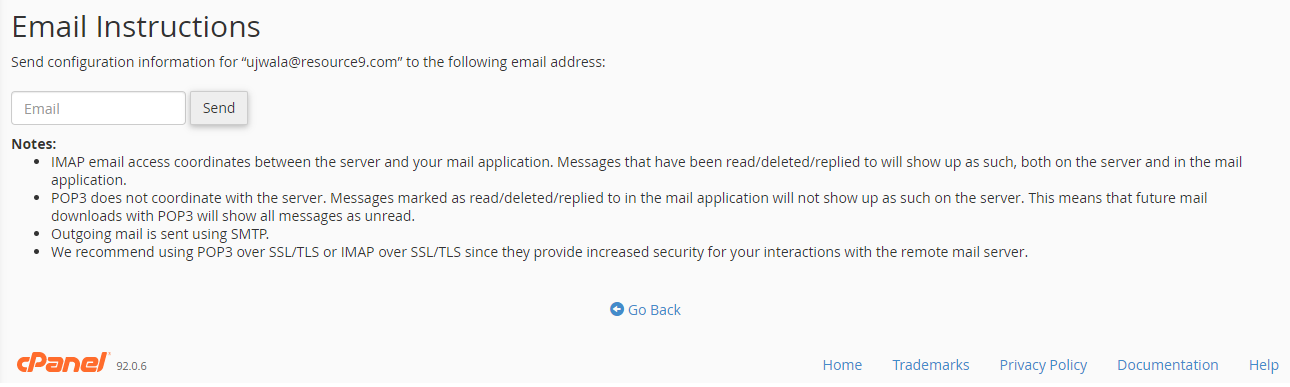Viewport: 1290px width, 387px height.
Task: Open the Privacy Policy link
Action: [1043, 365]
